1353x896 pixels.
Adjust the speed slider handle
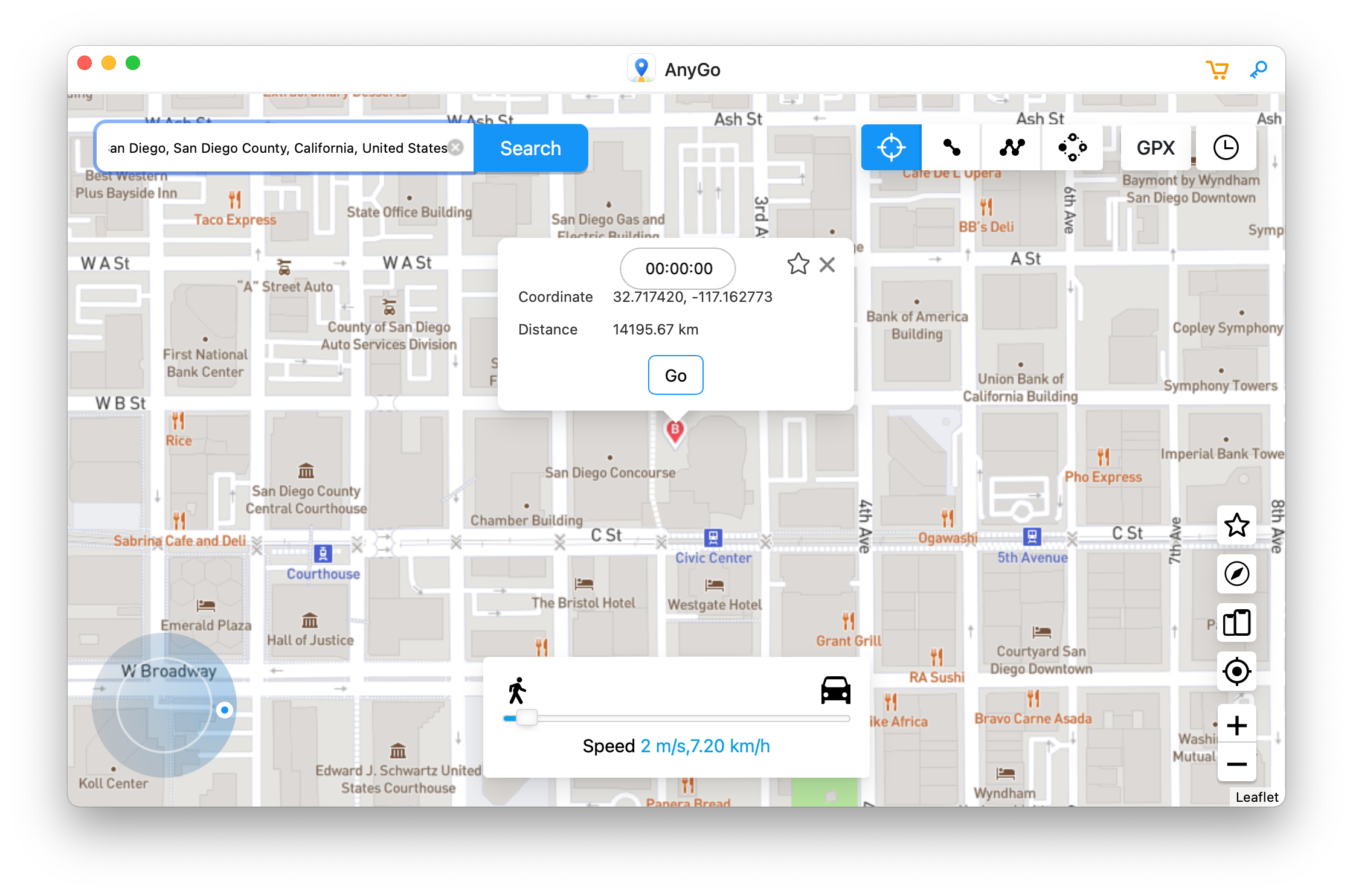[x=527, y=717]
